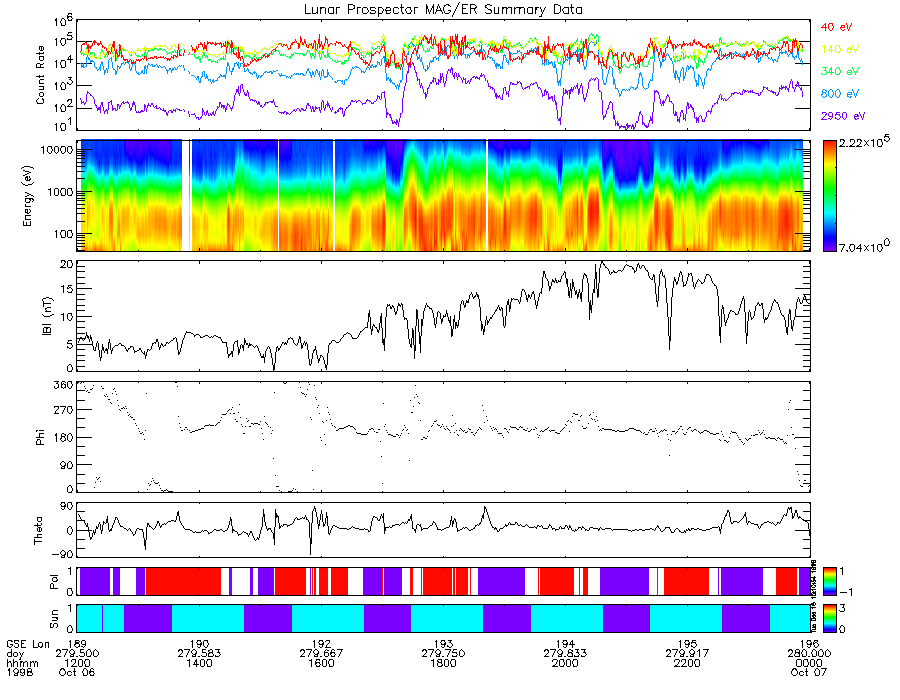Click the '0000' time tick label

809,663
